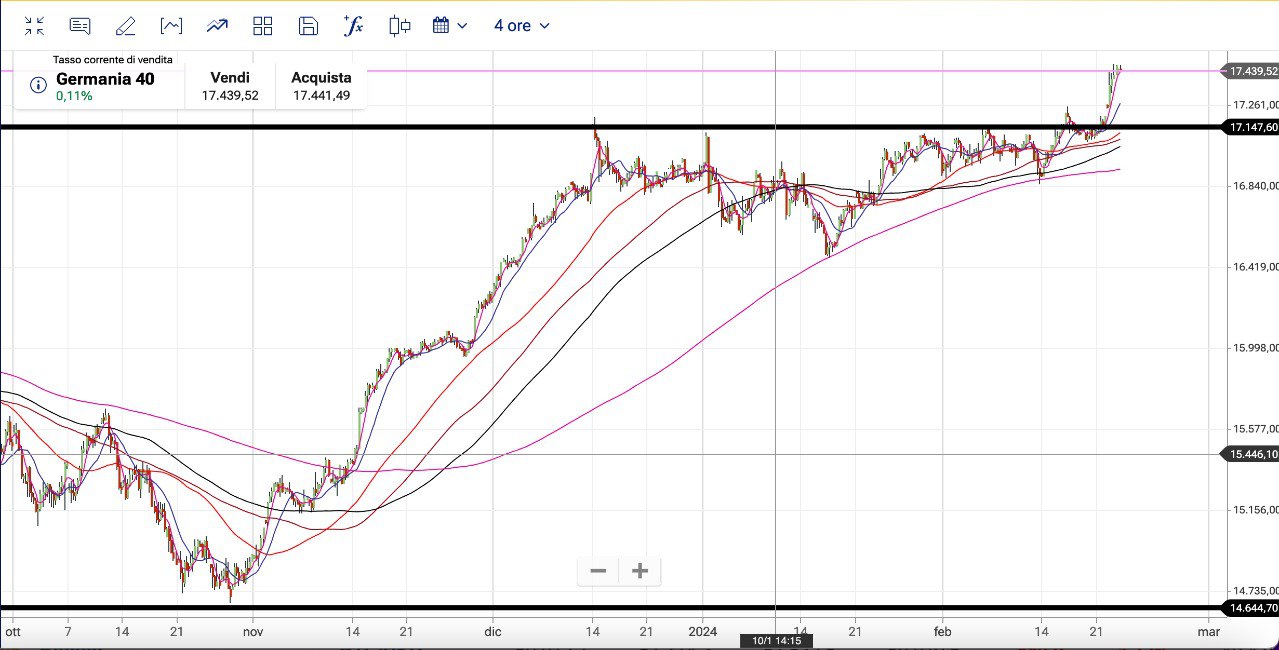This screenshot has height=650, width=1279.
Task: Click the 17.147,60 resistance level label
Action: (x=1252, y=127)
